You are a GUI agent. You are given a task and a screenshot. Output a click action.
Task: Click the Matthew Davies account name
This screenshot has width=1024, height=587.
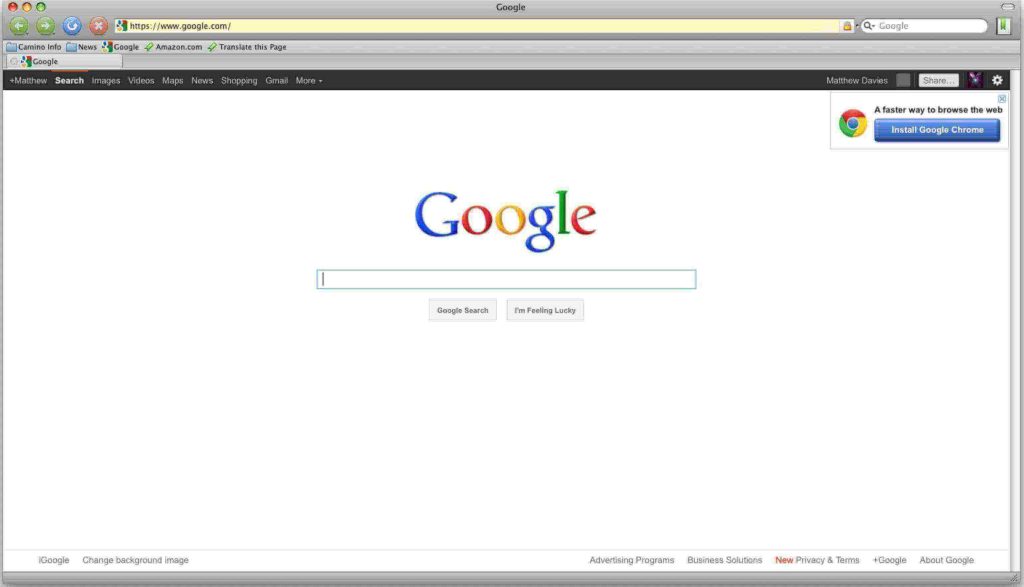pos(857,80)
